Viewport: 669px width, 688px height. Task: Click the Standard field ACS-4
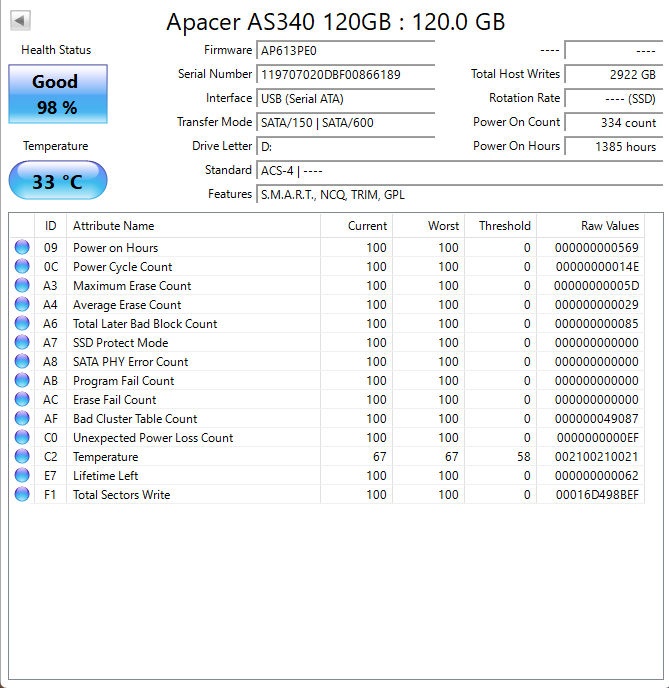460,171
